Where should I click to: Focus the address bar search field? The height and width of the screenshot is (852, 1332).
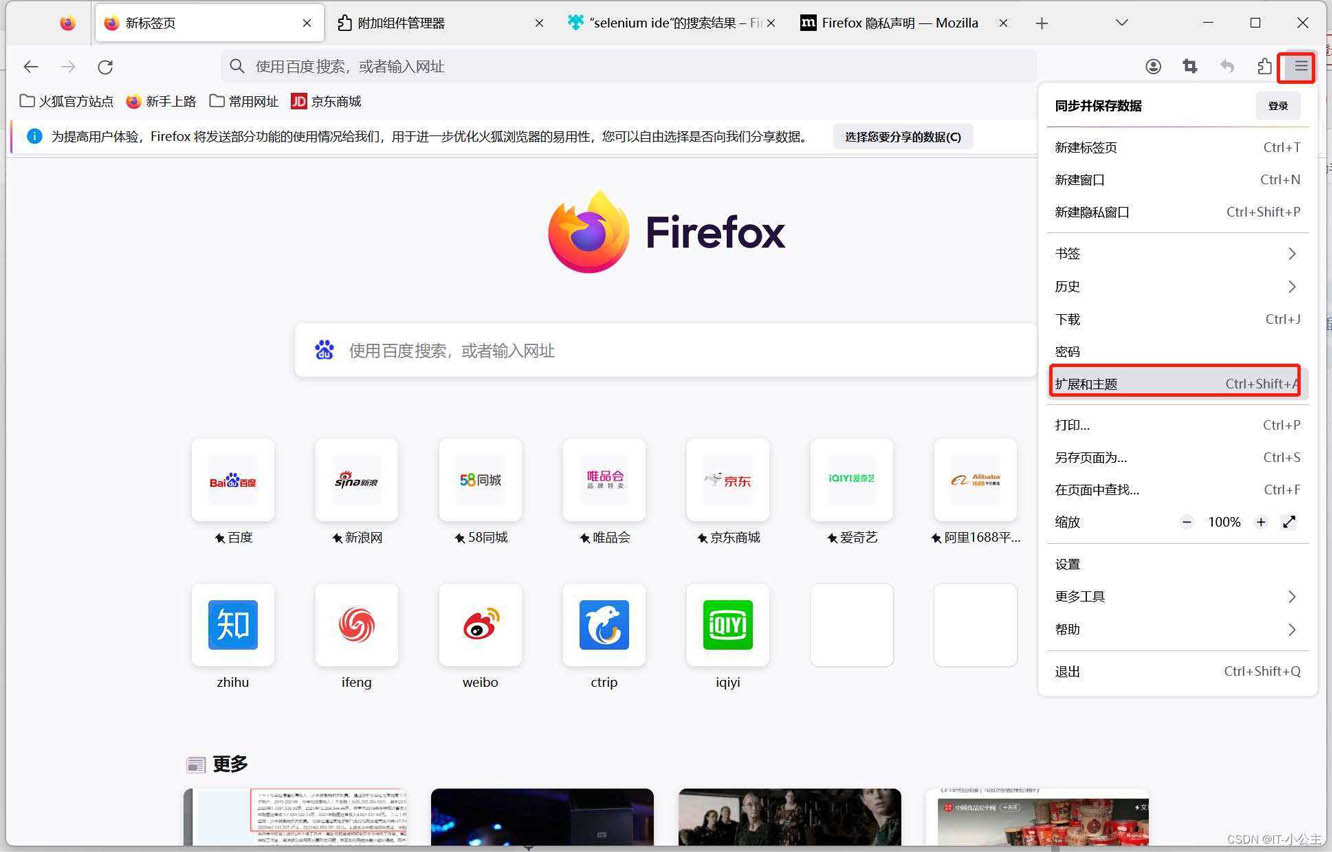coord(629,67)
